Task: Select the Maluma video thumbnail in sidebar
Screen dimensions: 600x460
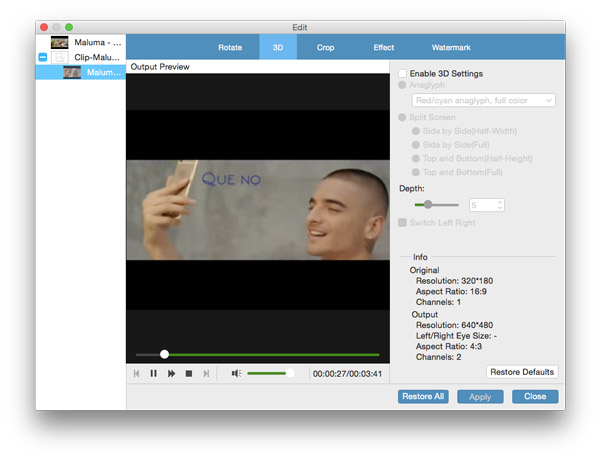Action: 60,42
